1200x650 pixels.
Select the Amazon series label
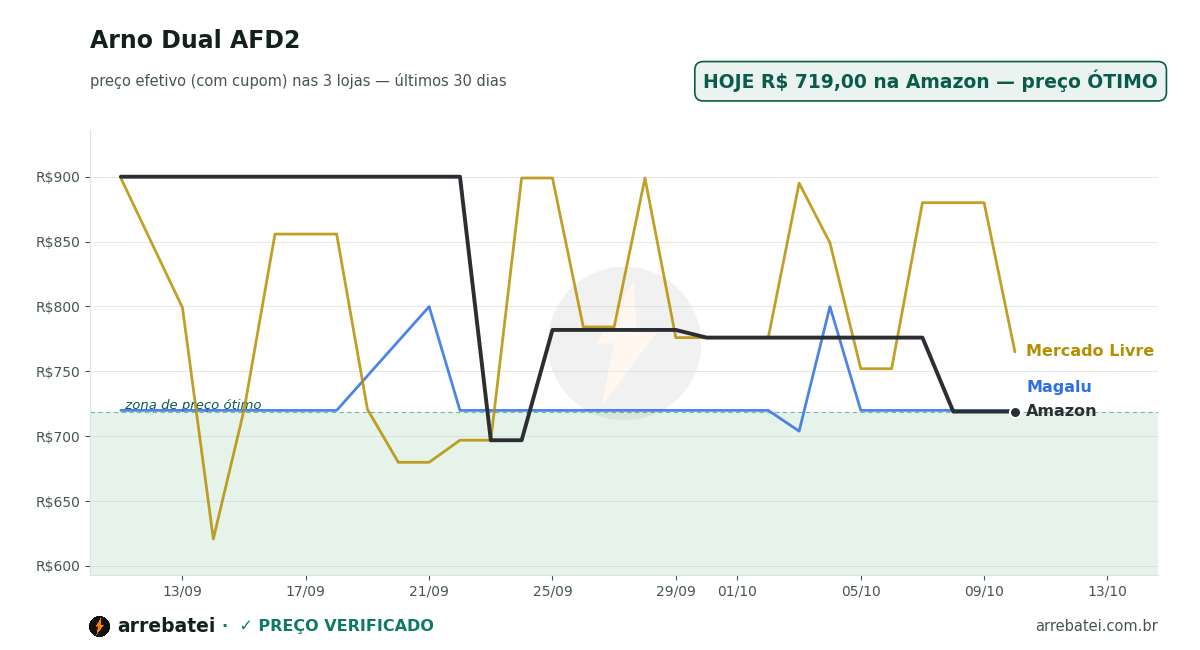[x=1061, y=411]
